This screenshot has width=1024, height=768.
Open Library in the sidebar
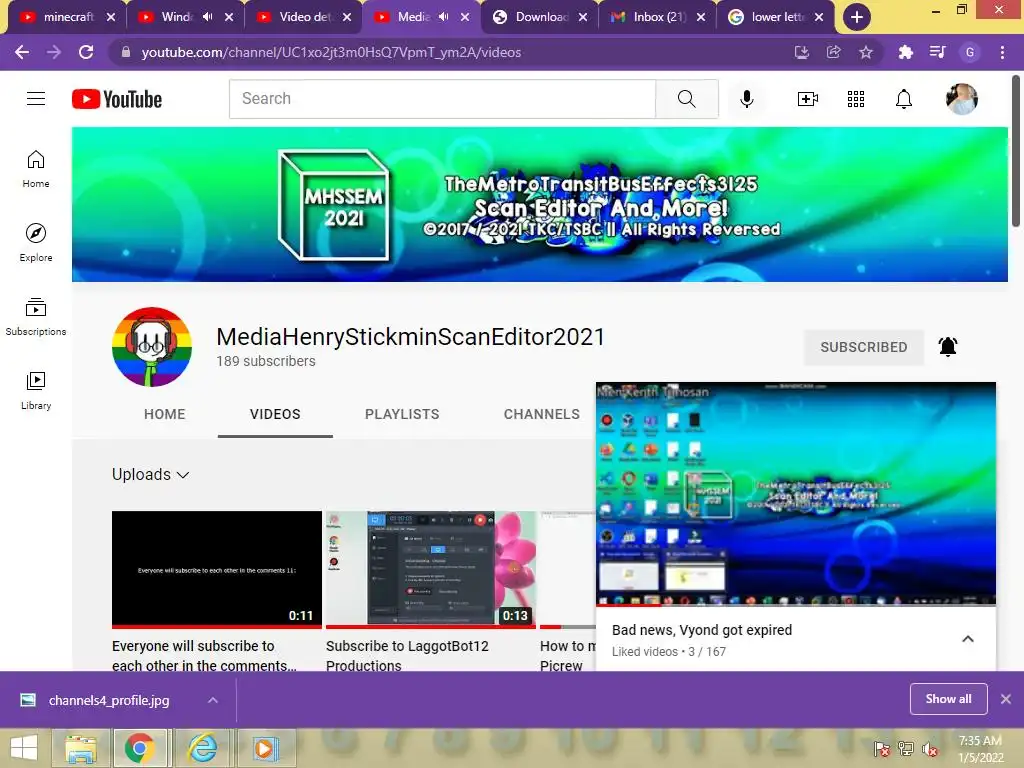(x=36, y=390)
